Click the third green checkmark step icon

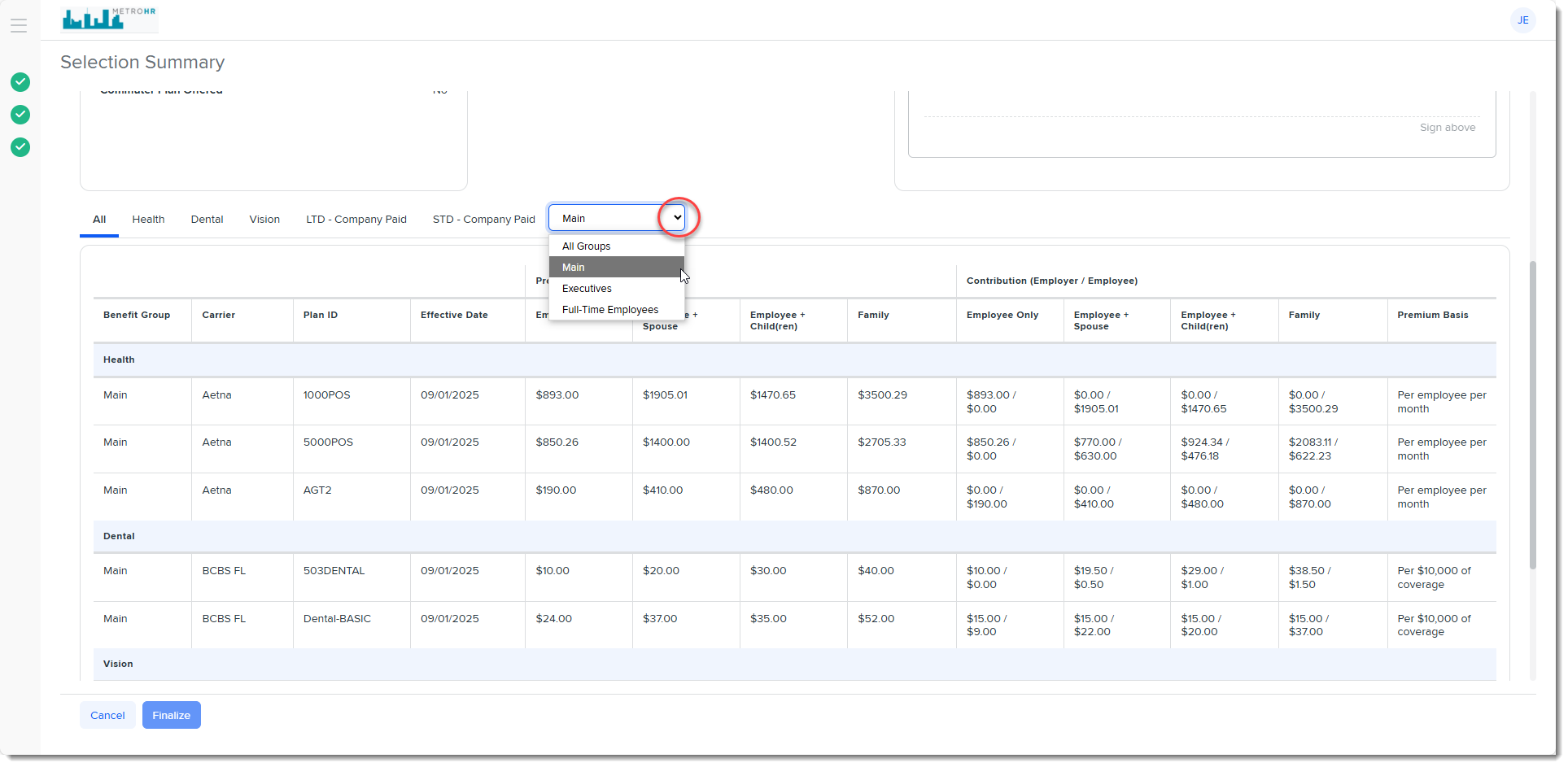pos(20,147)
